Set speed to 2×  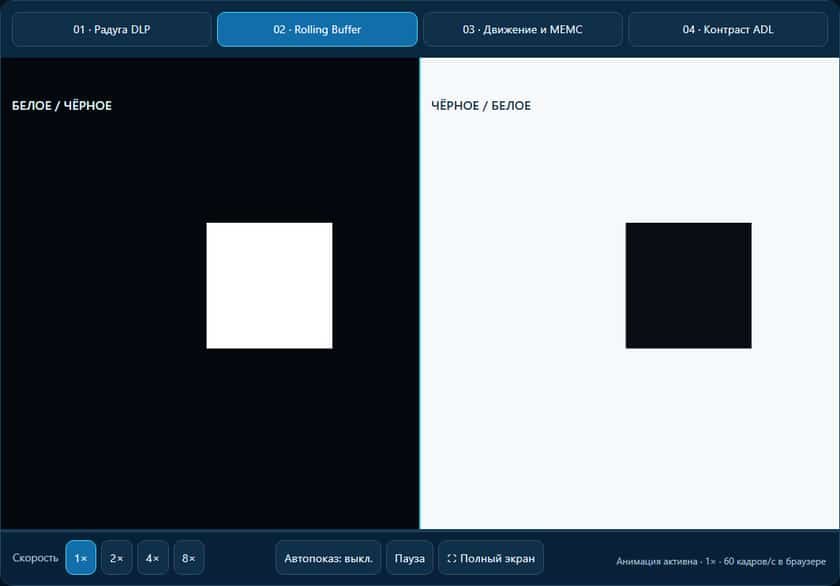pyautogui.click(x=117, y=558)
